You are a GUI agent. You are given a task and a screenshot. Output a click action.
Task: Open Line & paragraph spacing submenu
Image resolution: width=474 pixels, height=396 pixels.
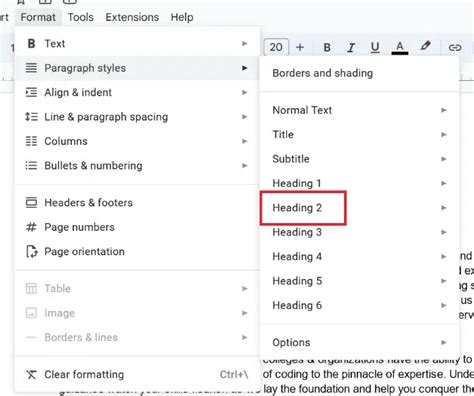click(x=137, y=117)
